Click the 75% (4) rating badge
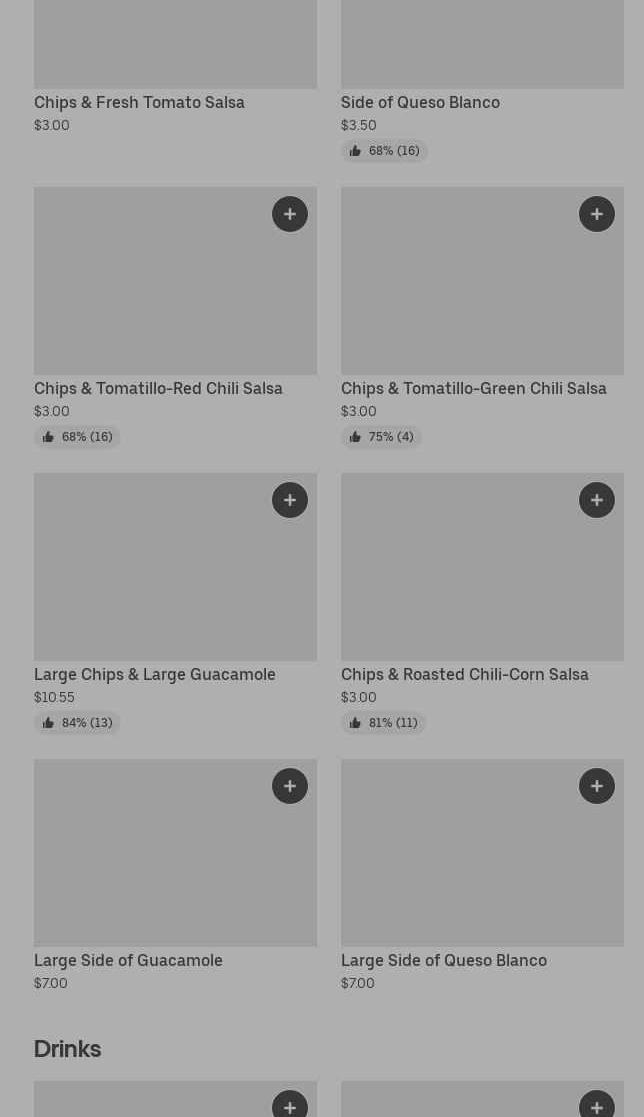 pyautogui.click(x=381, y=437)
